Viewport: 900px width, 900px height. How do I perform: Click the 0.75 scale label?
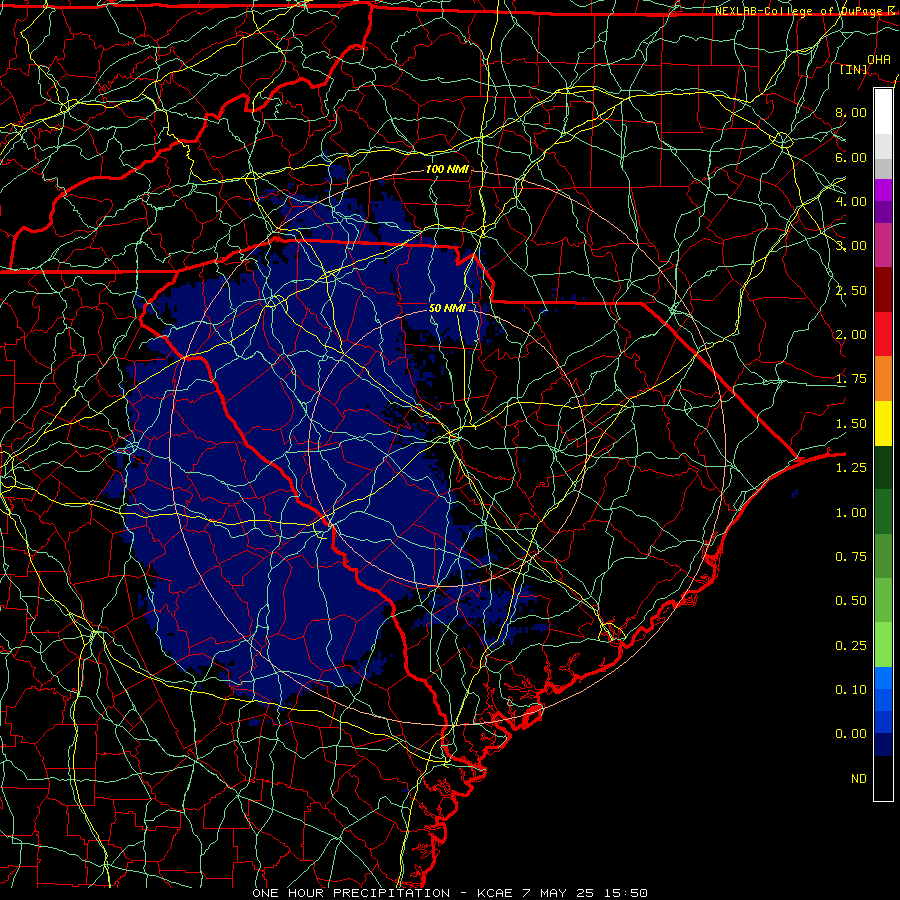(851, 557)
